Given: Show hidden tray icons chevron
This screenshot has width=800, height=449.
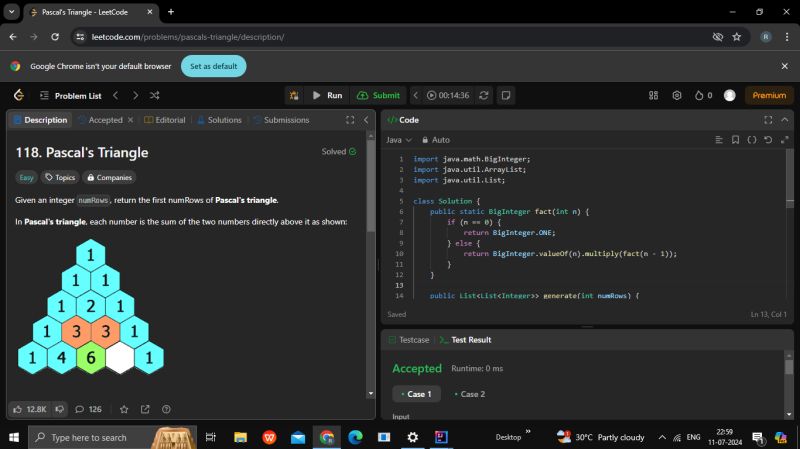Looking at the screenshot, I should coord(662,437).
